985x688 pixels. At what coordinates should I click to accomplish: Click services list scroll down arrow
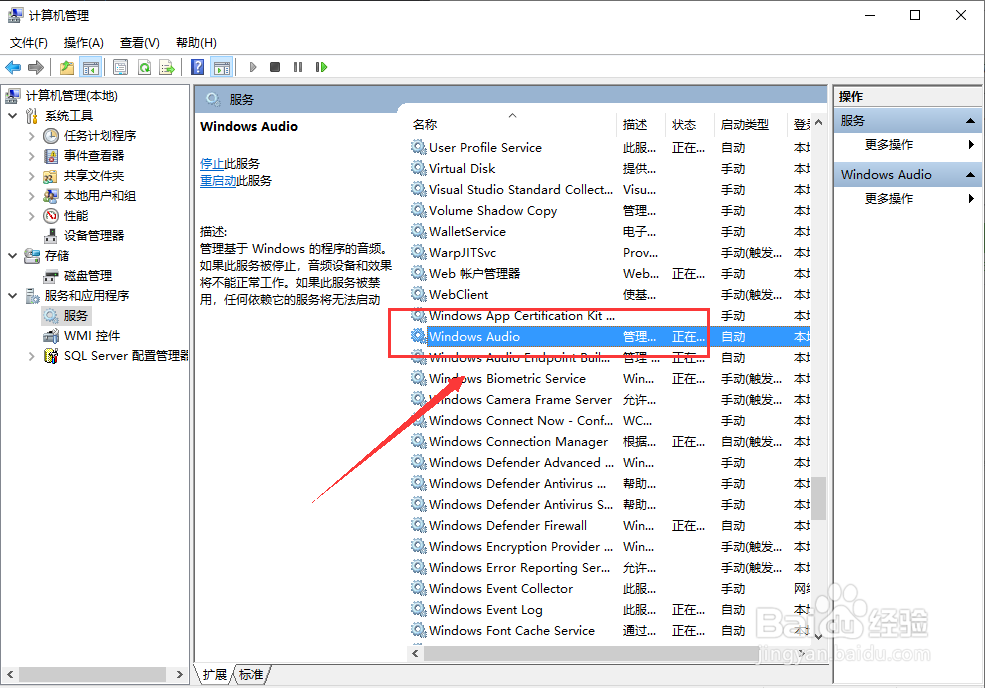[819, 636]
